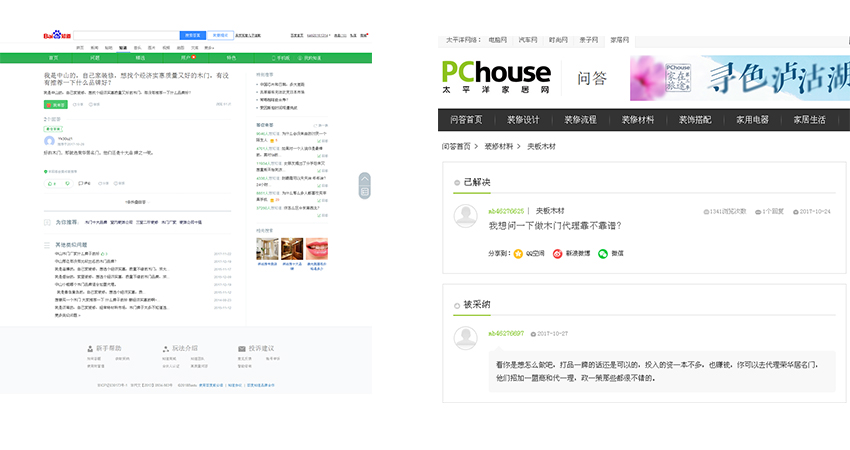Click the PChouse 太平洋家居网 logo

[496, 76]
